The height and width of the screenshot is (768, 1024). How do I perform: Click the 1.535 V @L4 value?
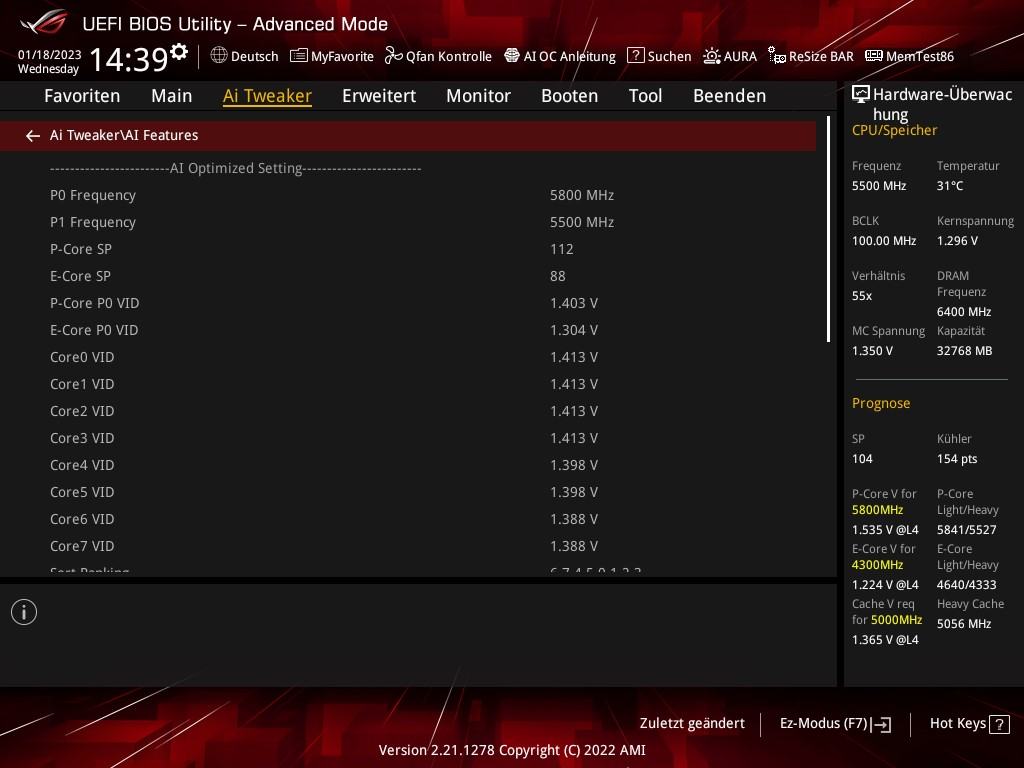tap(885, 530)
